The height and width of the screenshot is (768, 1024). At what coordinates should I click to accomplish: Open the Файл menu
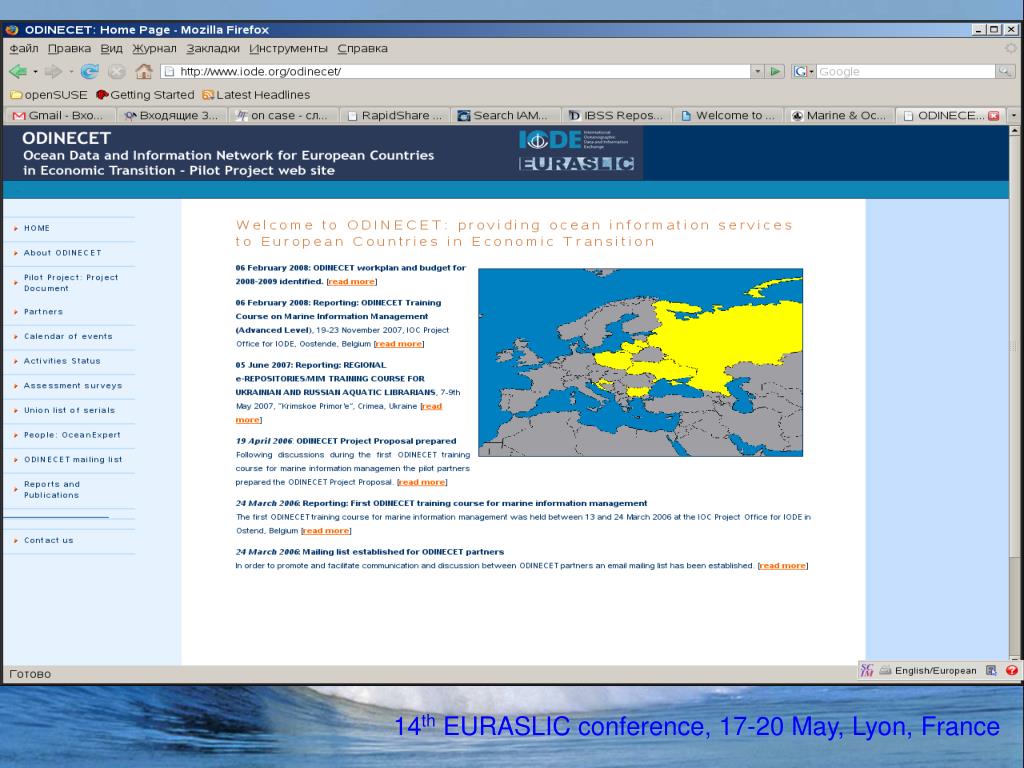coord(24,48)
